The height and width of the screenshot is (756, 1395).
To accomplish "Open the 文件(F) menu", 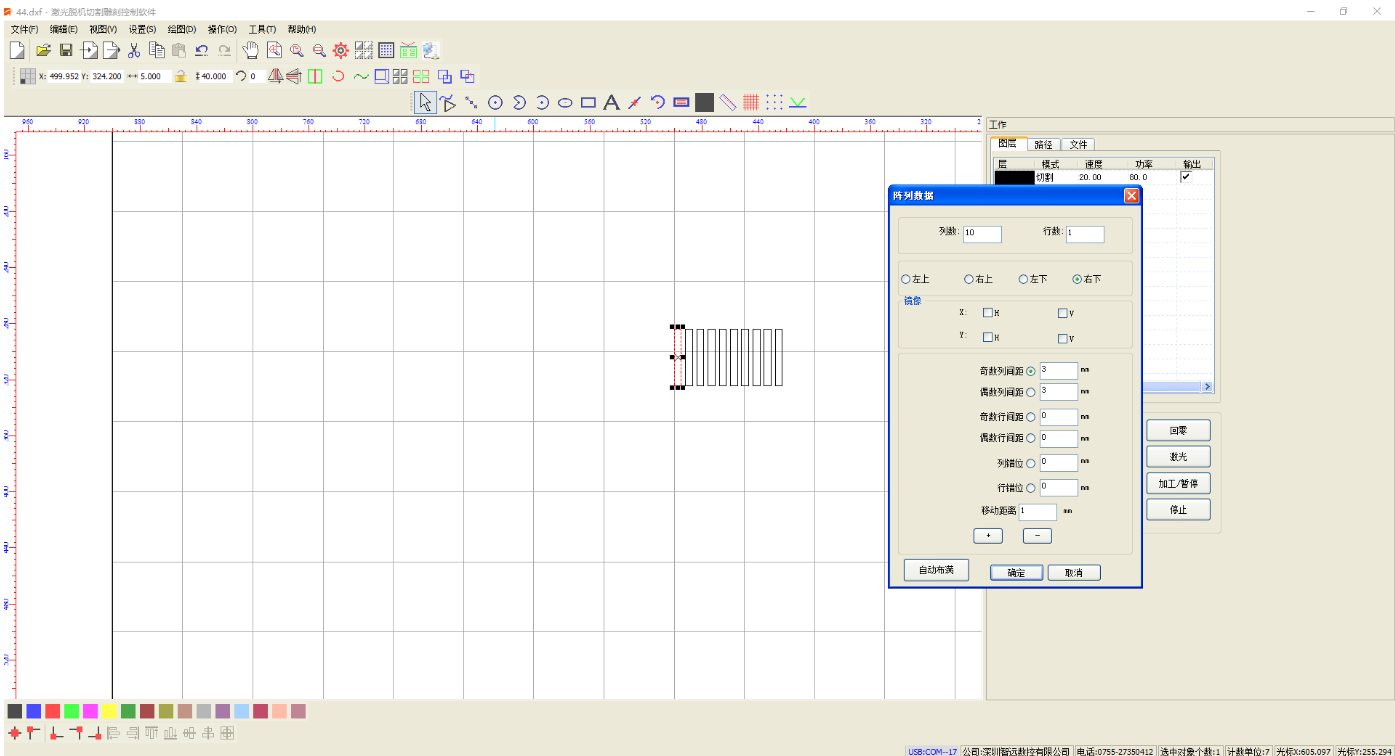I will click(x=24, y=30).
